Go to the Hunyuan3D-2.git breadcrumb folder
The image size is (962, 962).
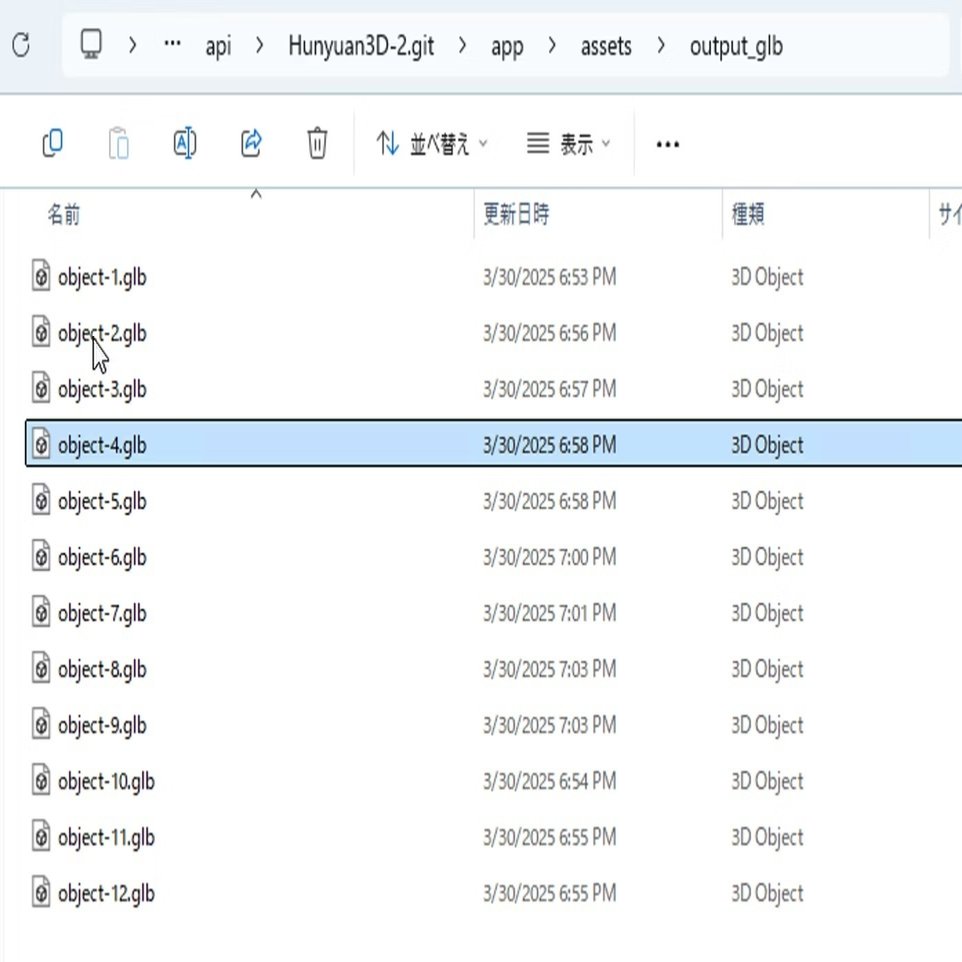pos(361,46)
